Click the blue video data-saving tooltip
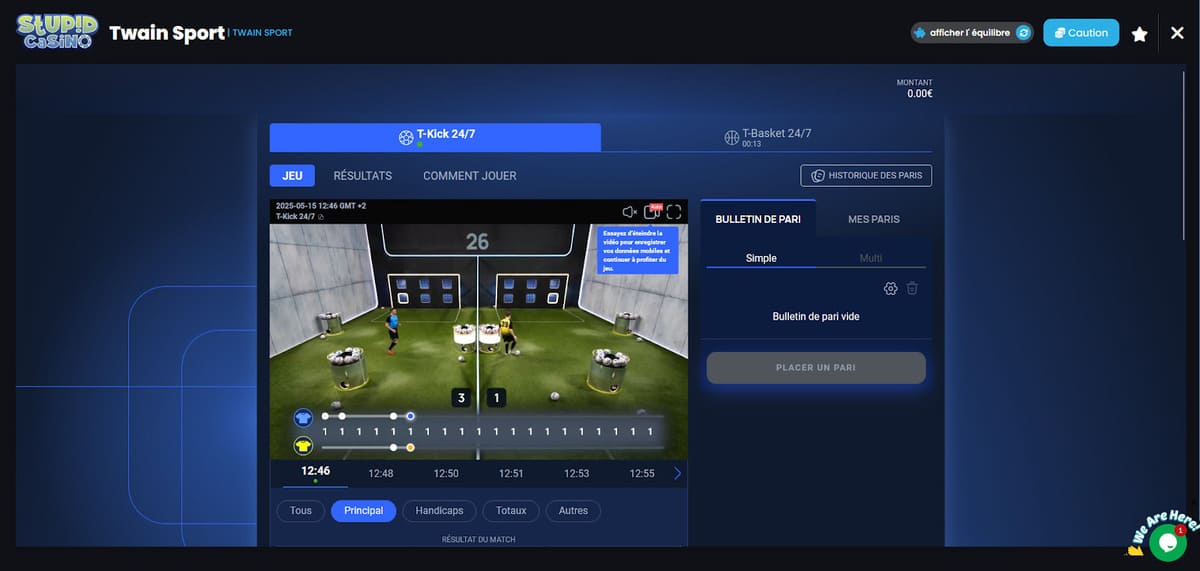Screen dimensions: 1200x571 [x=638, y=251]
